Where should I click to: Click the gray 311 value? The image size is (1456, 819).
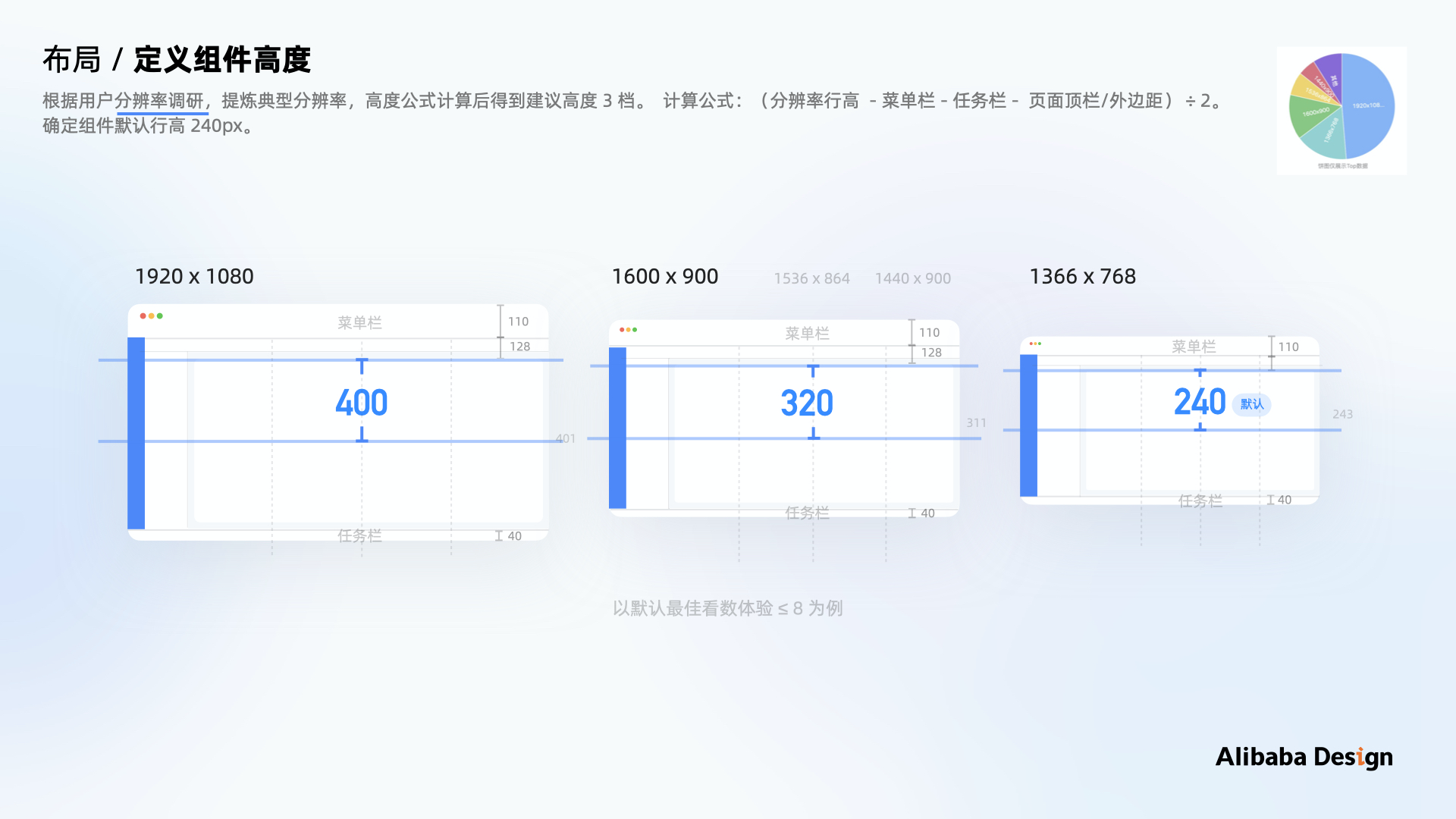point(977,423)
